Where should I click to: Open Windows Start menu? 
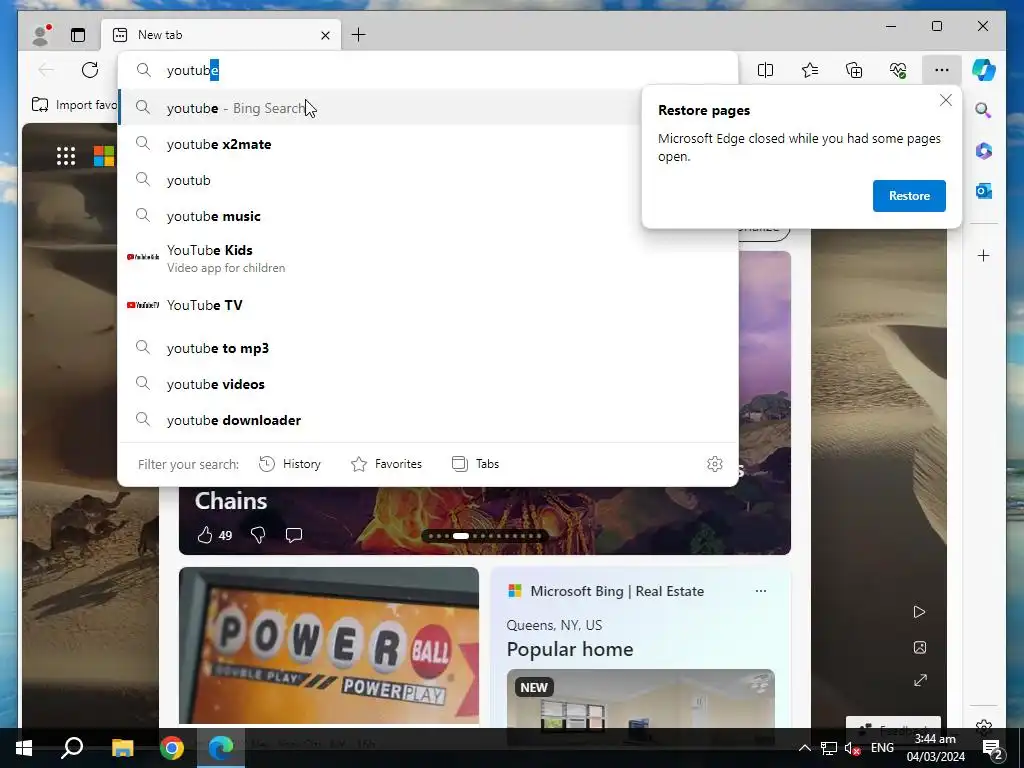[x=24, y=748]
